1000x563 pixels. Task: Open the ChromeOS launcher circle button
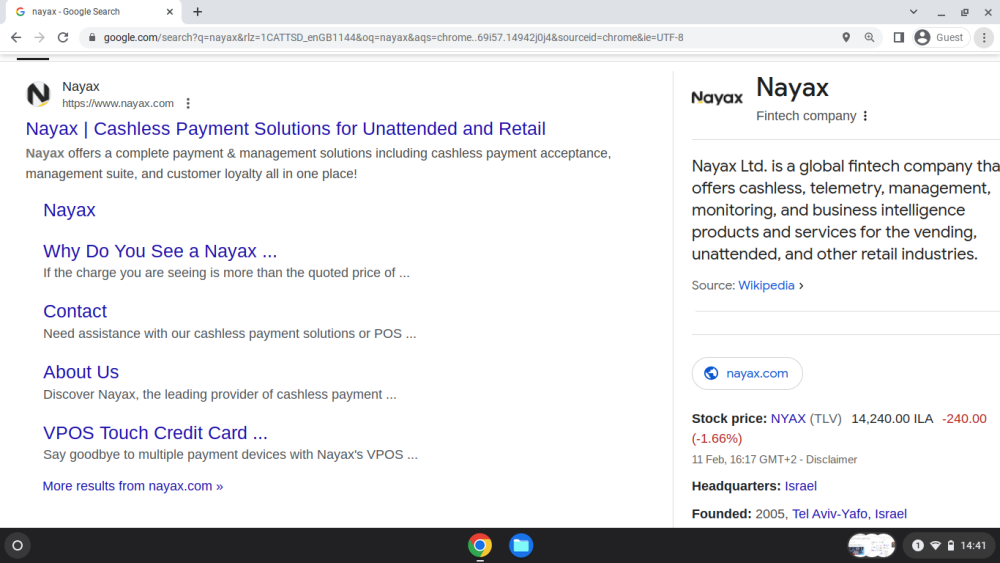18,546
